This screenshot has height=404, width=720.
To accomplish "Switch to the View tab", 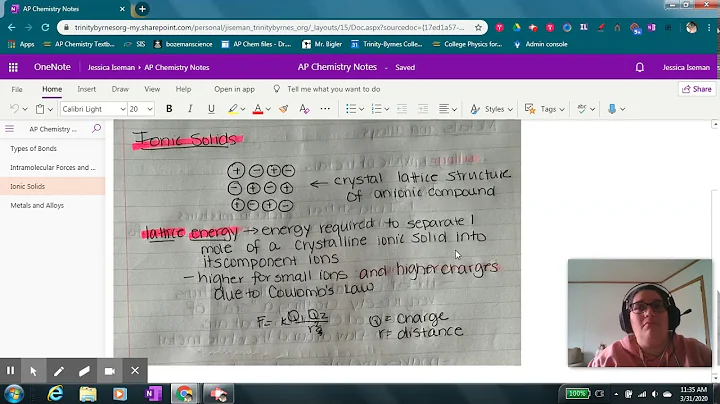I will [152, 89].
